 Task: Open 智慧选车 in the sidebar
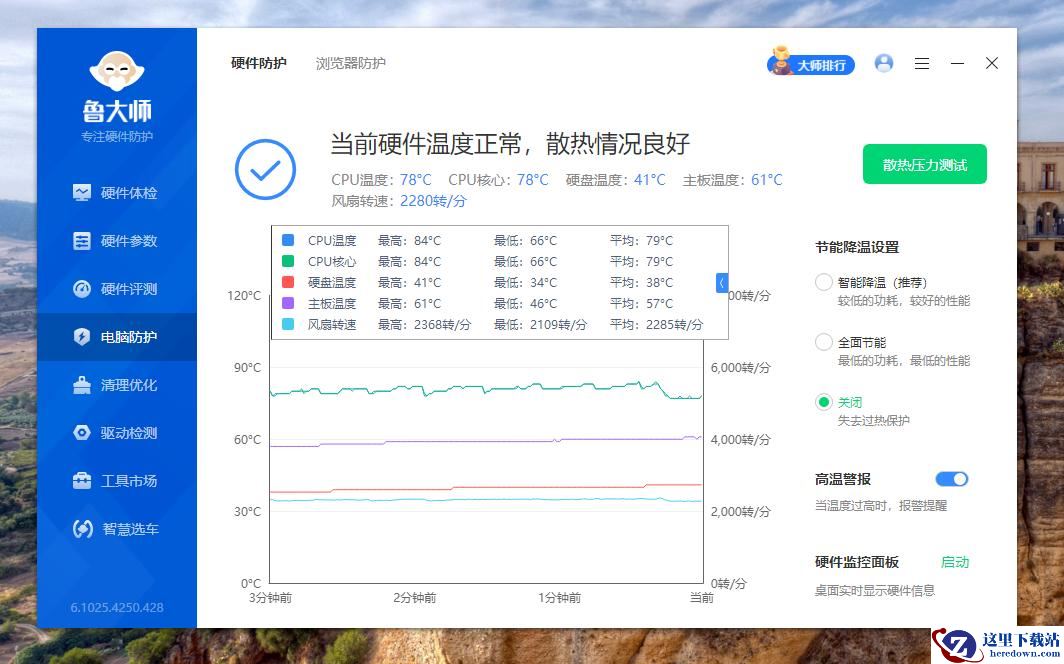point(116,529)
